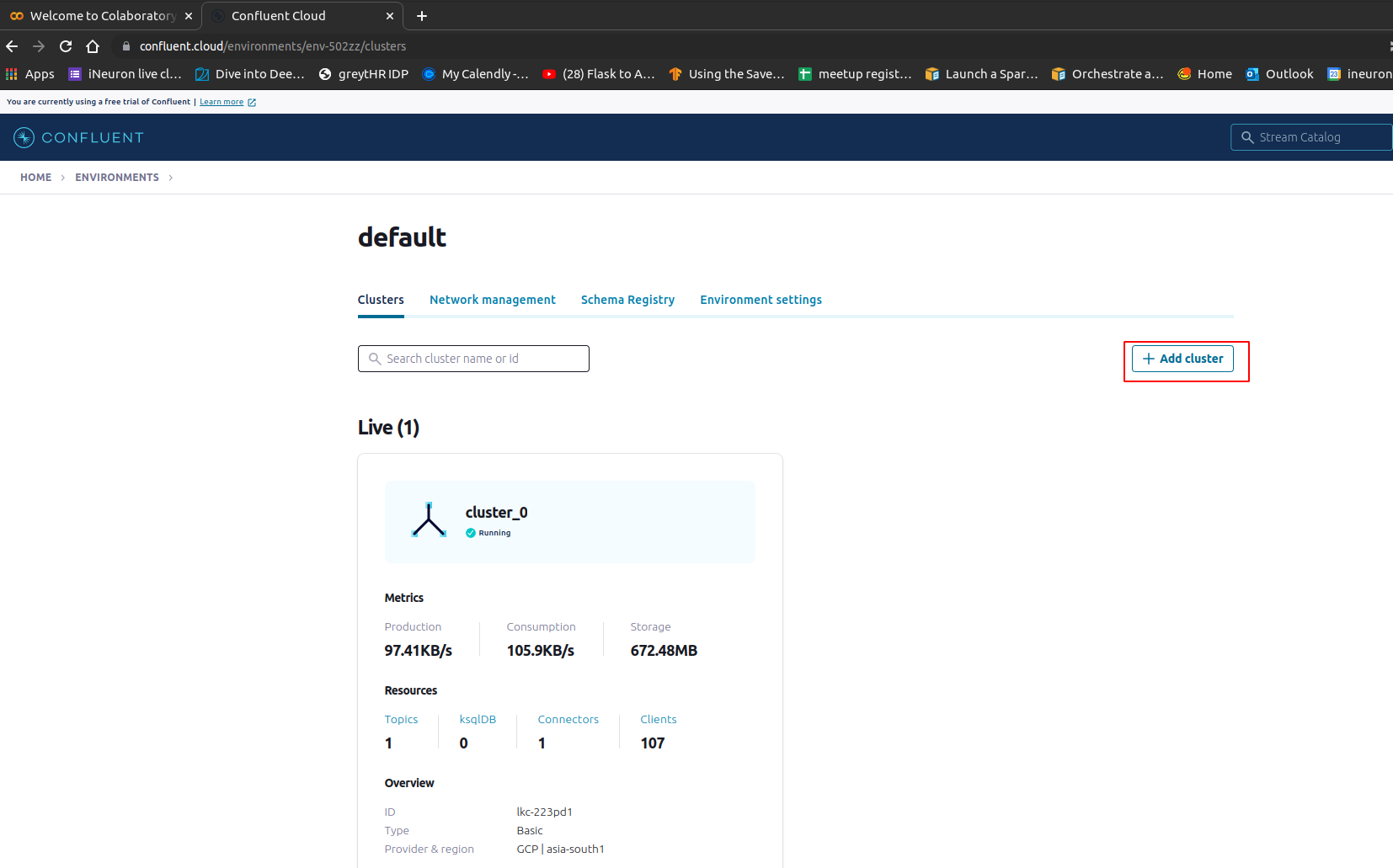Viewport: 1393px width, 868px height.
Task: Click the free trial notice banner
Action: [99, 101]
